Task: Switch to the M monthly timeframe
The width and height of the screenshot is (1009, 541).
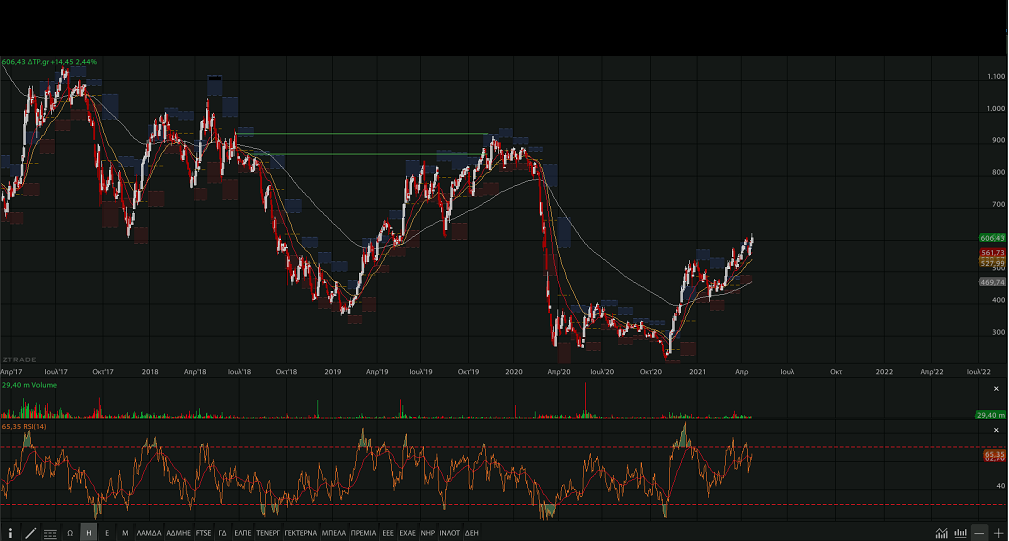Action: (x=125, y=533)
